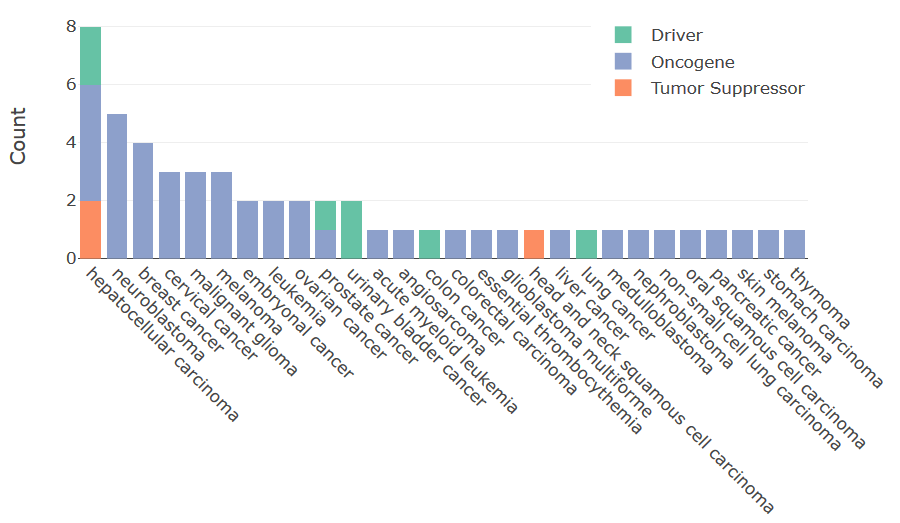The image size is (900, 523).
Task: Click the orange head and neck carcinoma bar
Action: point(534,244)
